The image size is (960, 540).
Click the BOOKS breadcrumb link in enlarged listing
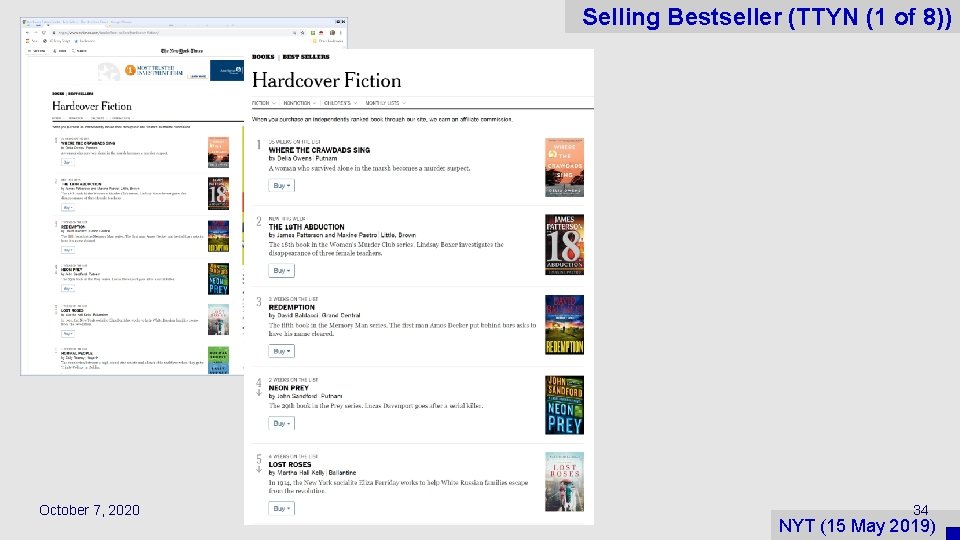coord(263,57)
